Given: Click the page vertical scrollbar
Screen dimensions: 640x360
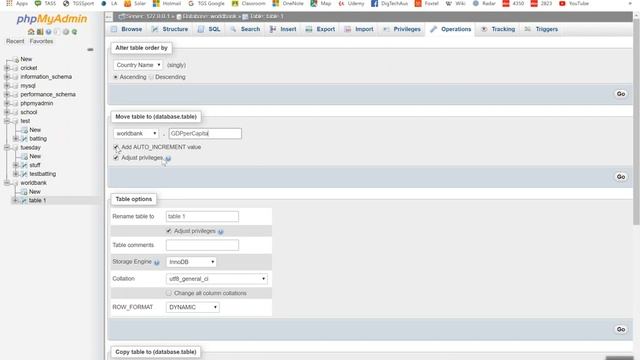Looking at the screenshot, I should click(636, 122).
